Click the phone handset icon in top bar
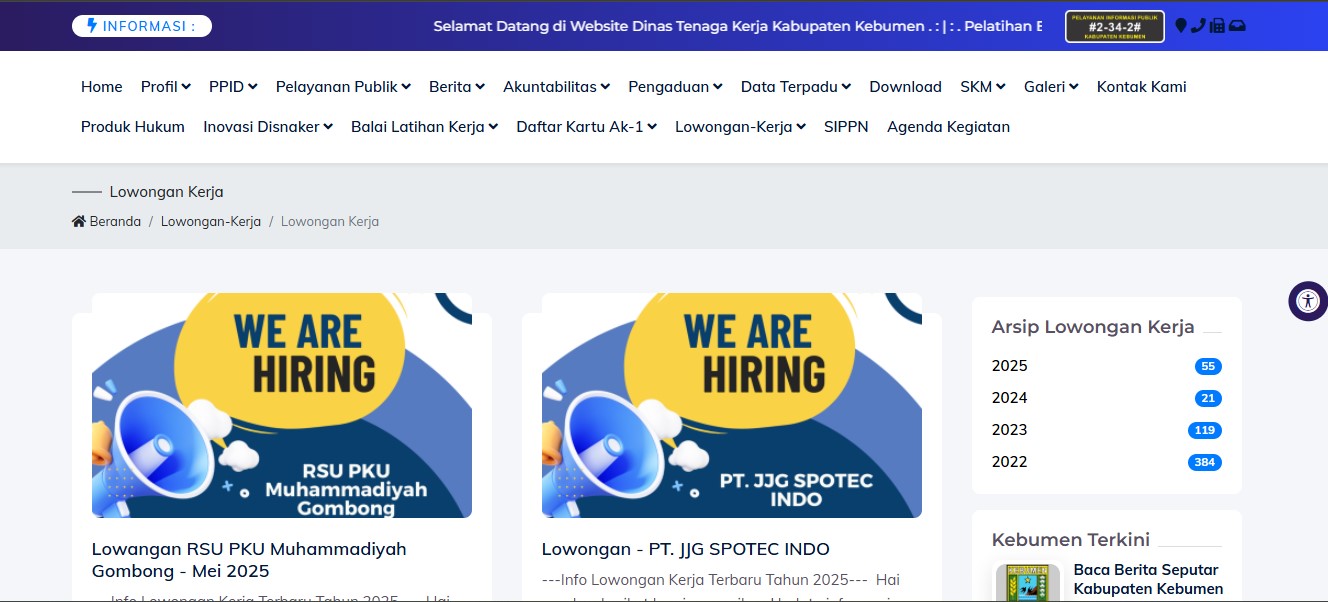Viewport: 1328px width, 602px height. [x=1198, y=26]
